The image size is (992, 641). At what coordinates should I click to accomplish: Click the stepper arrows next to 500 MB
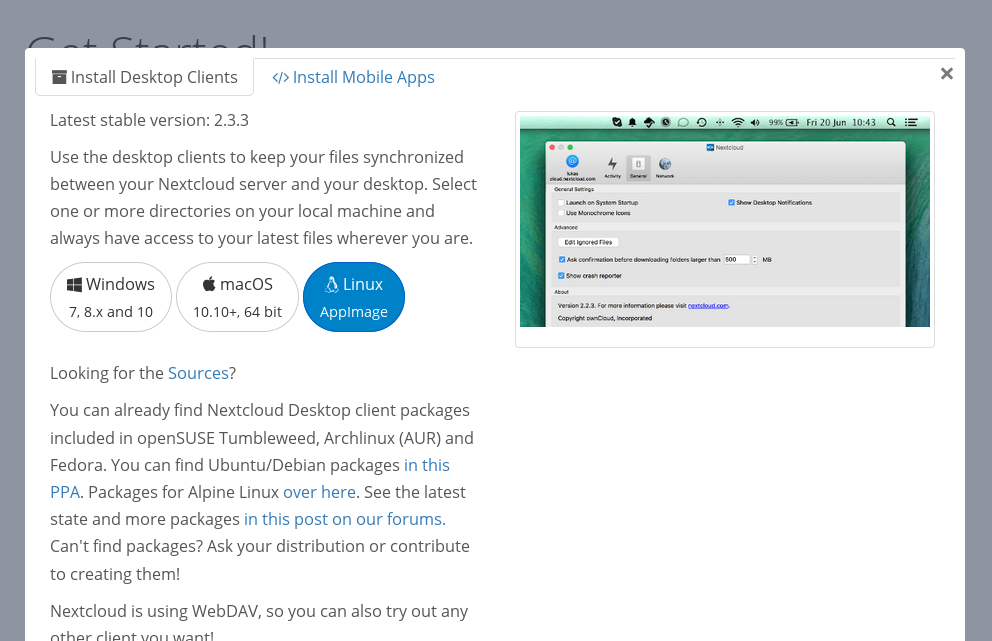(754, 259)
